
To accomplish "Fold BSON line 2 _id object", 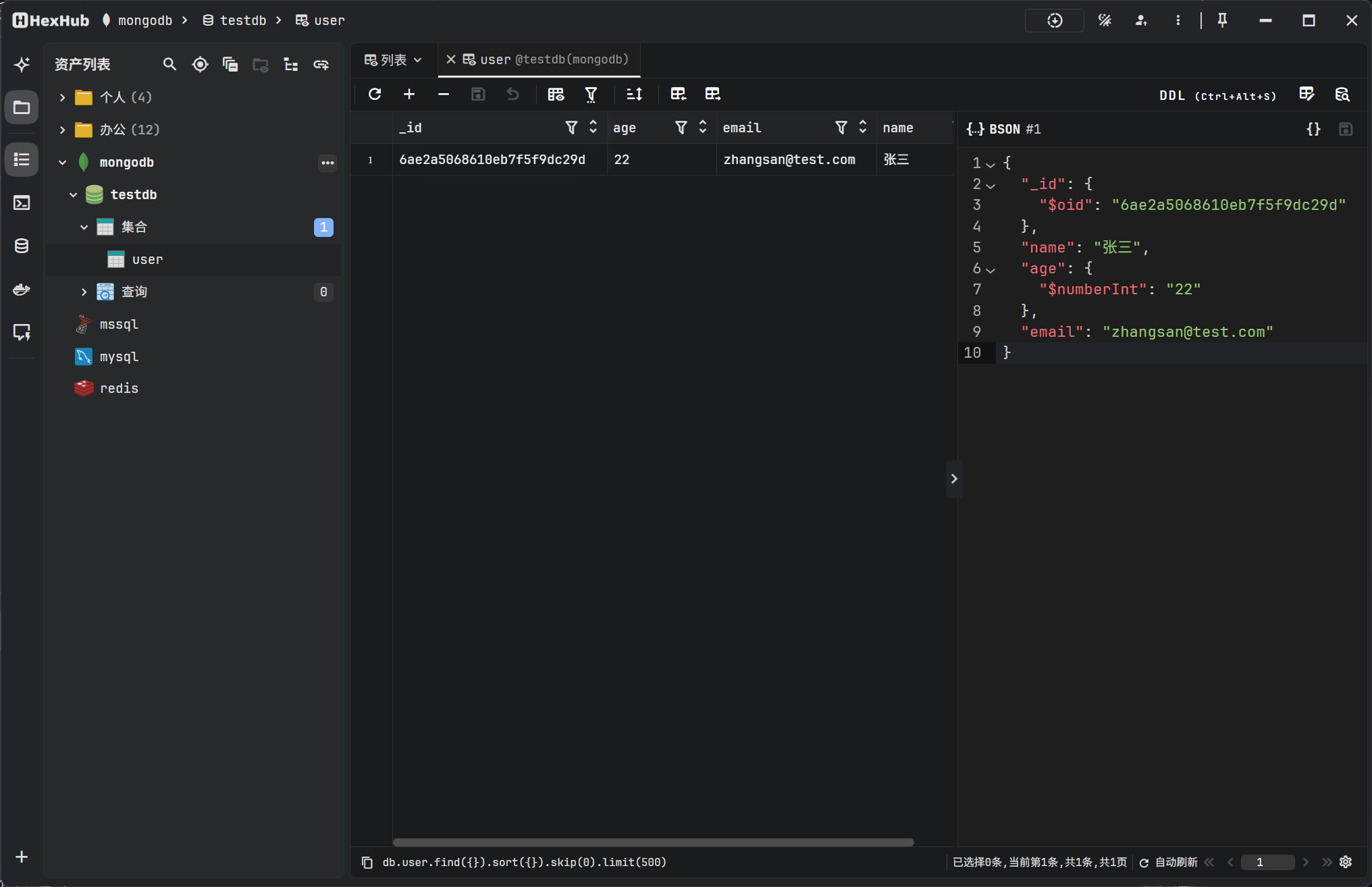I will tap(991, 185).
